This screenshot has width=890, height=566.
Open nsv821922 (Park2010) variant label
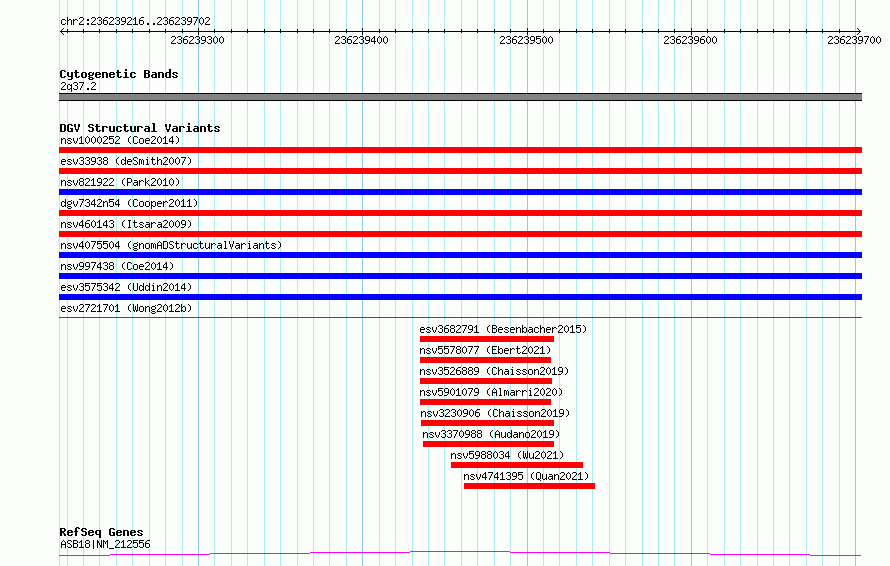click(120, 182)
